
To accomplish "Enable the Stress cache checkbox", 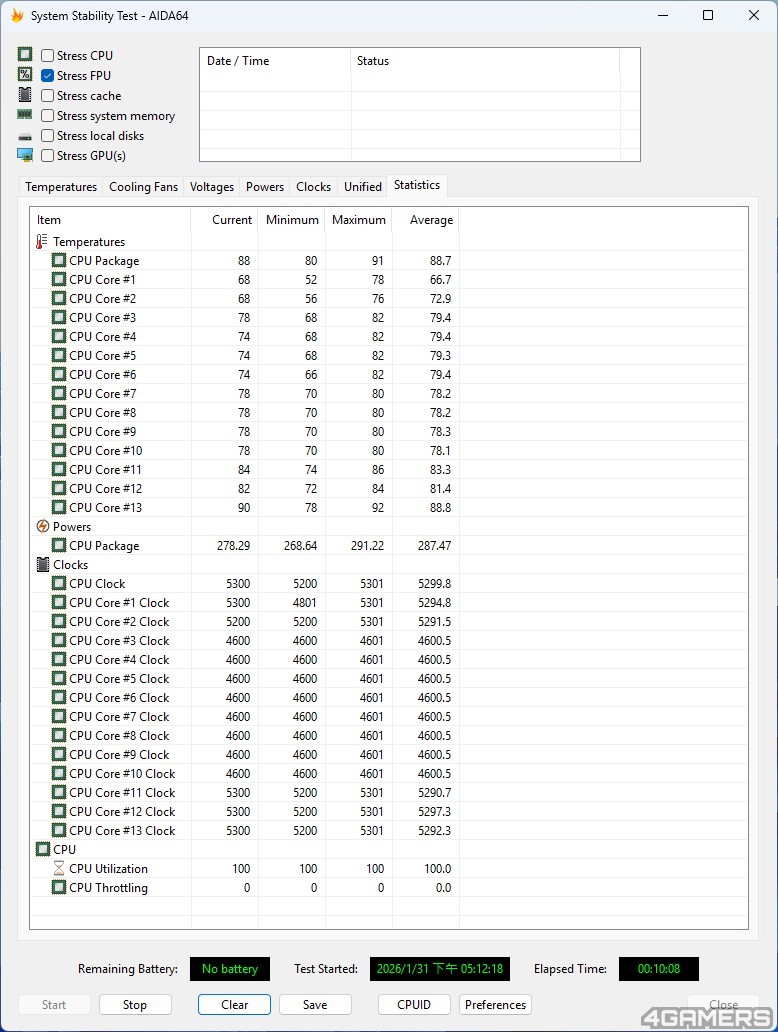I will point(48,96).
